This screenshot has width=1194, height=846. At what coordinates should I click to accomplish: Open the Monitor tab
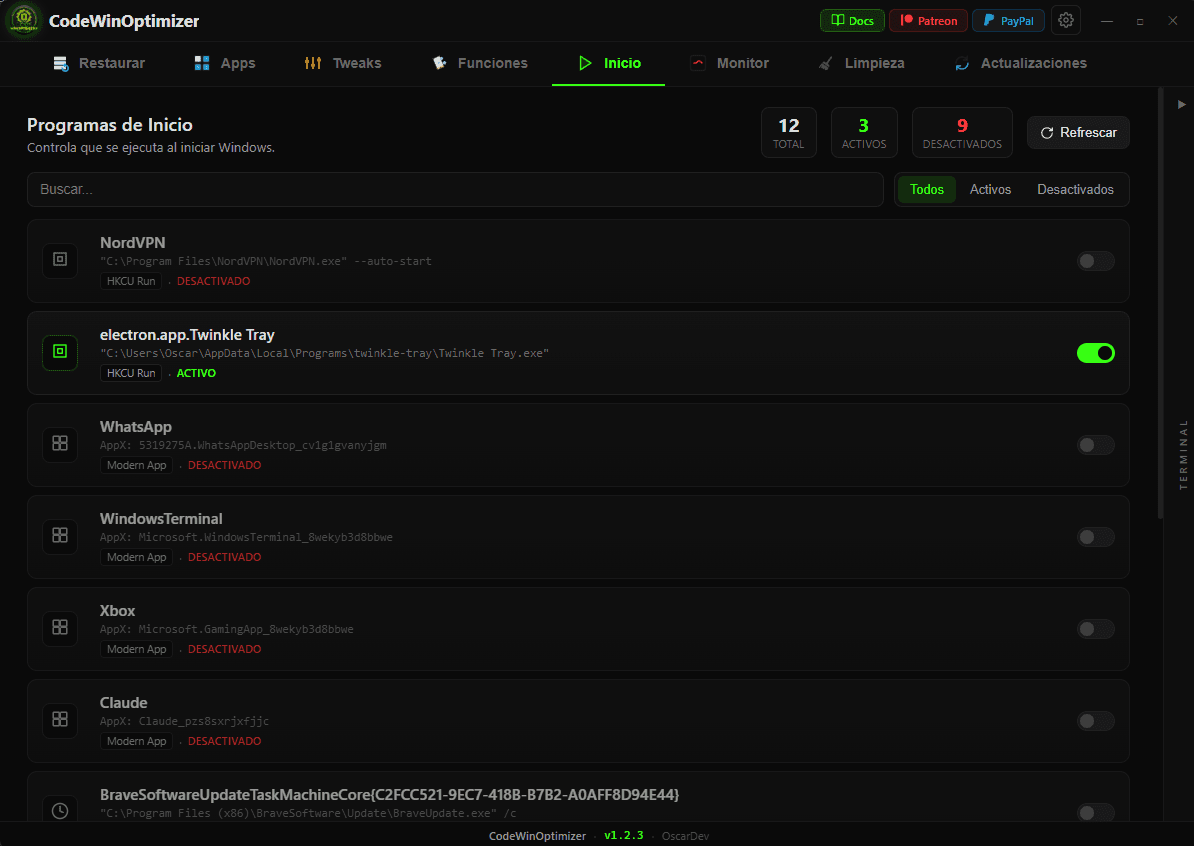[729, 63]
